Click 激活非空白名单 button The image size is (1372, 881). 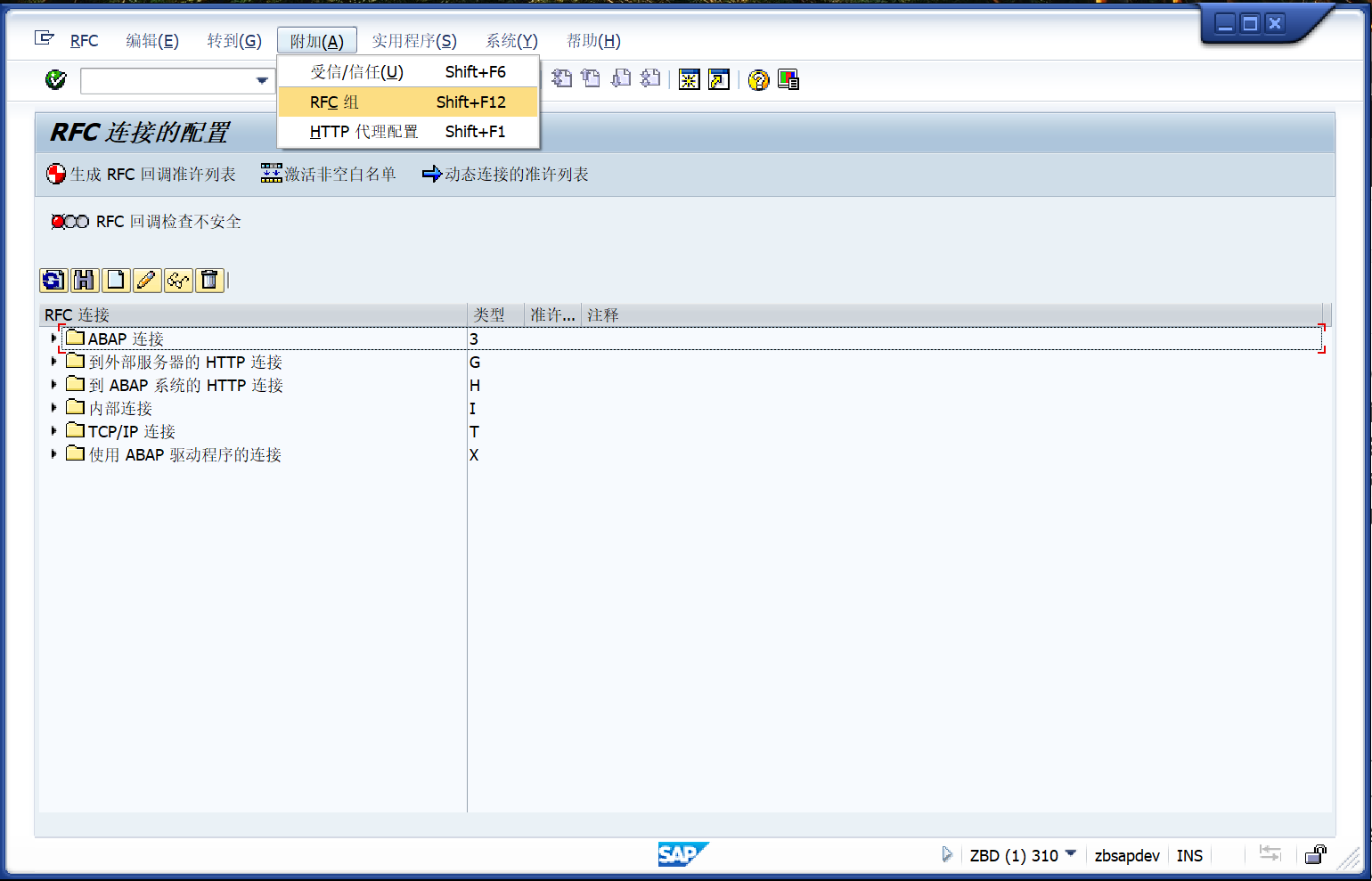point(328,175)
